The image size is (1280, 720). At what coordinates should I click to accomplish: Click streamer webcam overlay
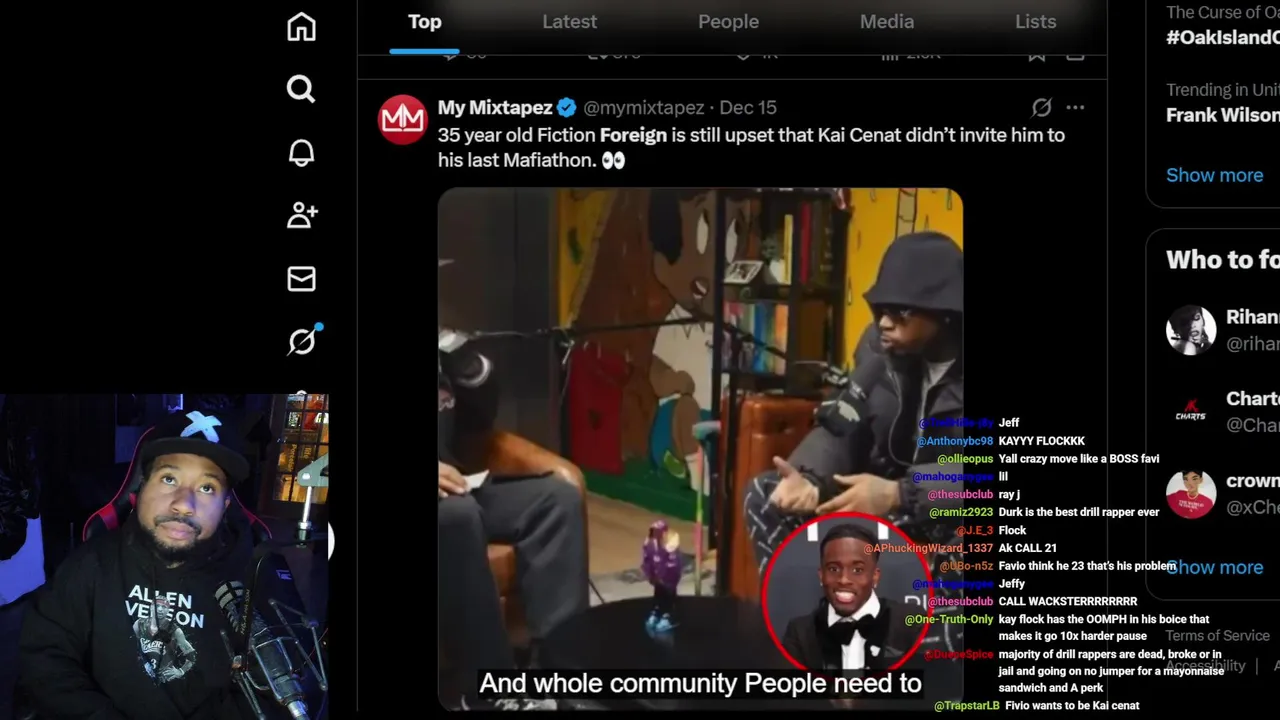[164, 556]
